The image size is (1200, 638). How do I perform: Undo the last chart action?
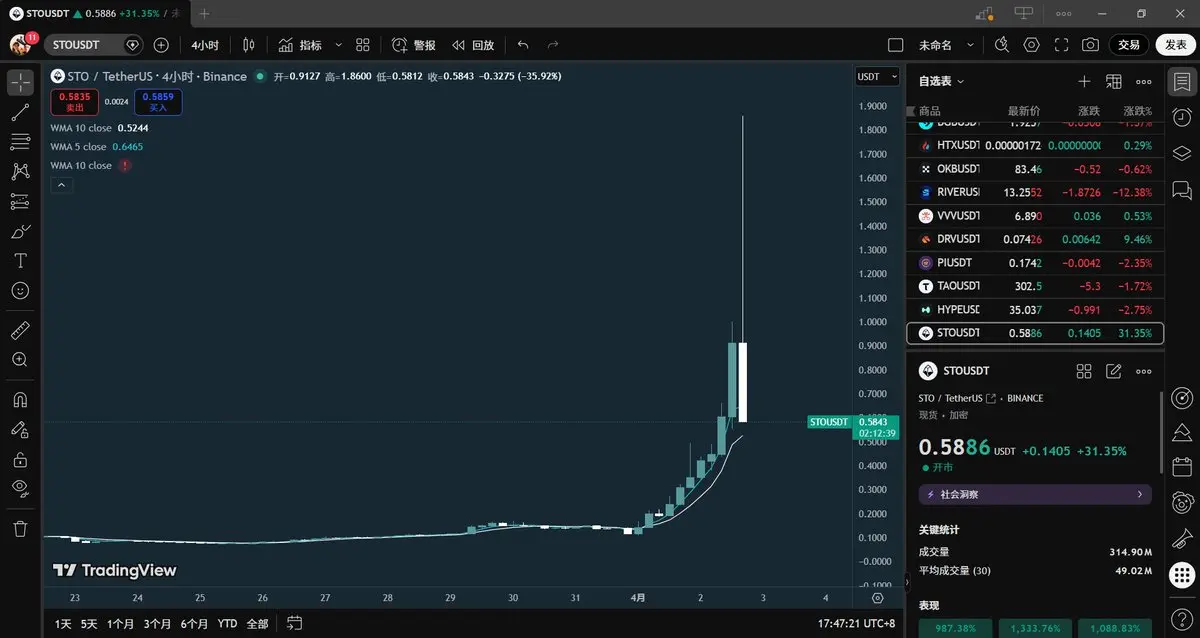(x=523, y=45)
